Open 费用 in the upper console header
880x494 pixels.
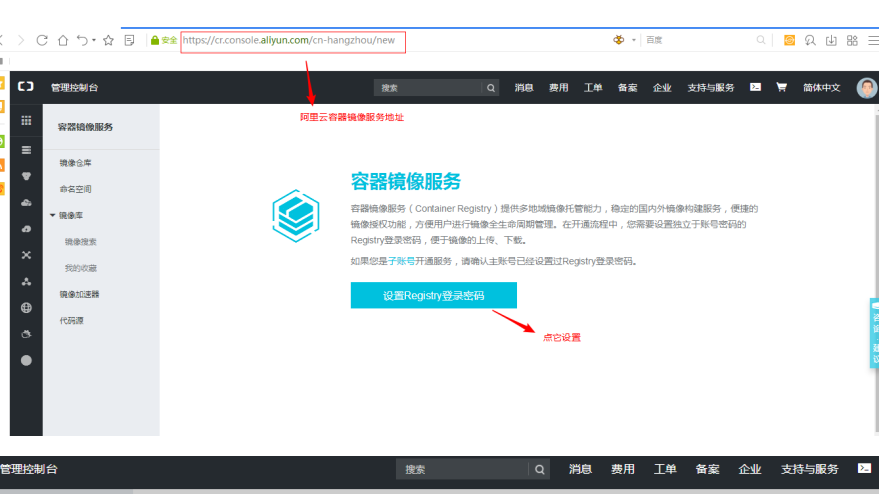point(558,88)
